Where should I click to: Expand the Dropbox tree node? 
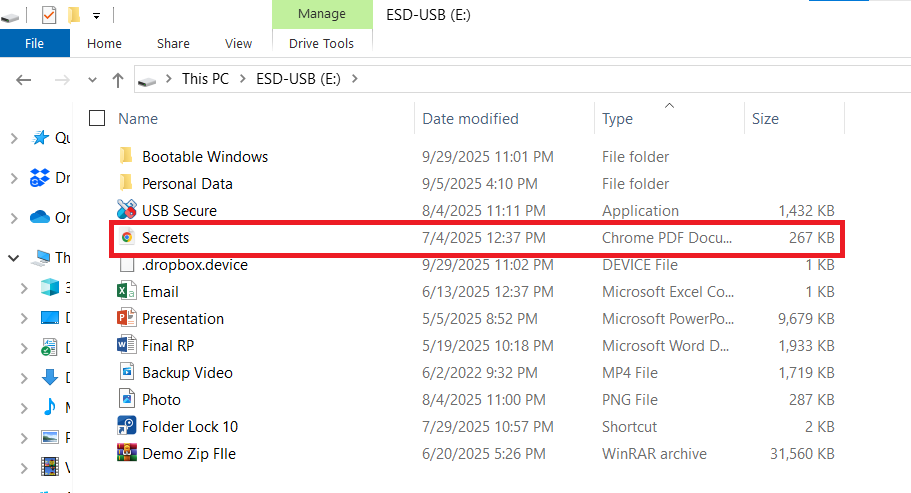pyautogui.click(x=14, y=178)
